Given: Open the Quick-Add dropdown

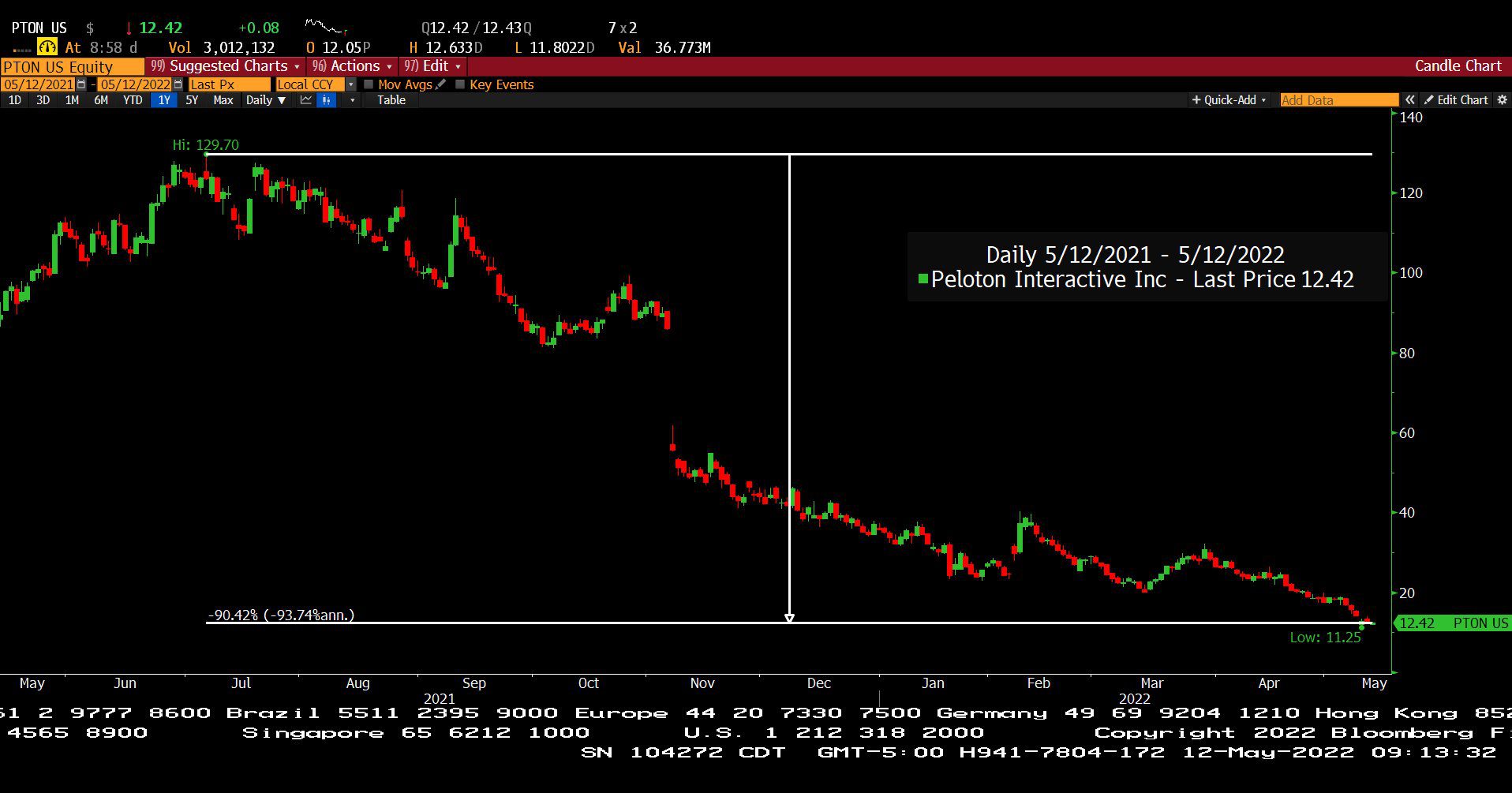Looking at the screenshot, I should click(x=1229, y=100).
